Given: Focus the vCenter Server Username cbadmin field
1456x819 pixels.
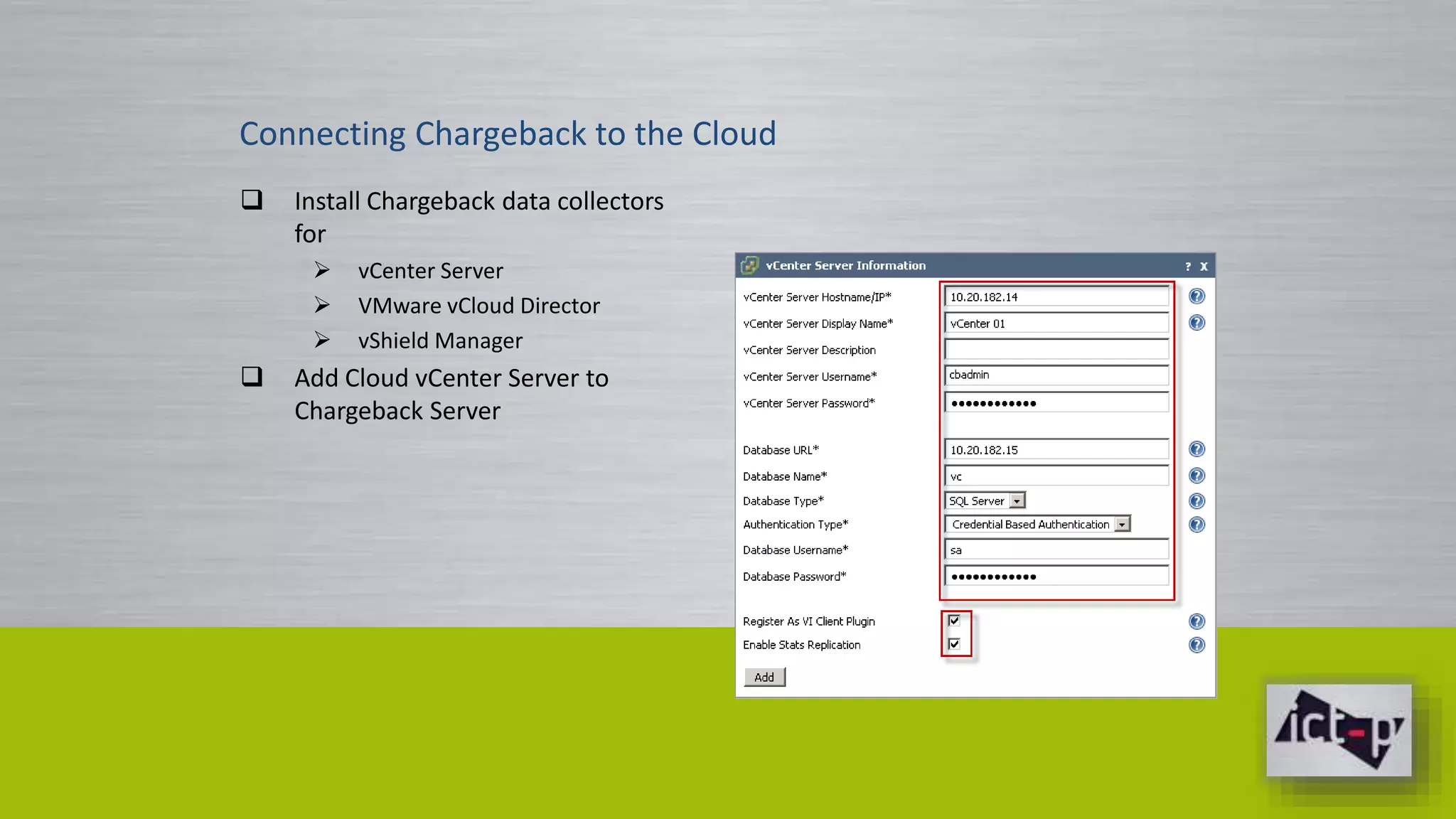Looking at the screenshot, I should click(x=1056, y=375).
